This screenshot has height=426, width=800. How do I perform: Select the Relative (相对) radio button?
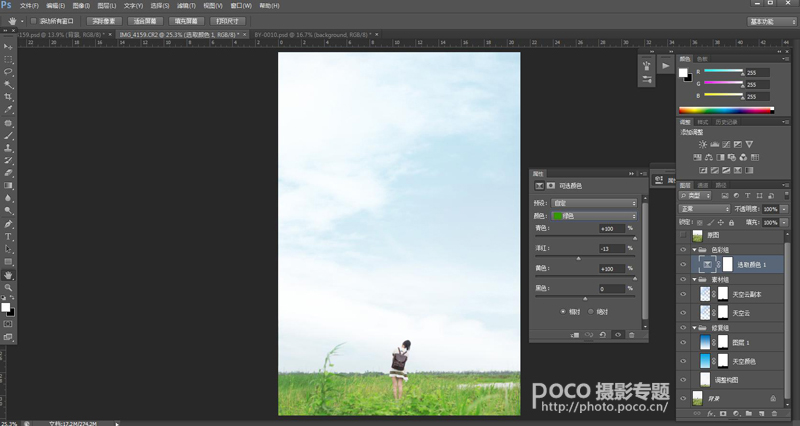click(x=563, y=312)
